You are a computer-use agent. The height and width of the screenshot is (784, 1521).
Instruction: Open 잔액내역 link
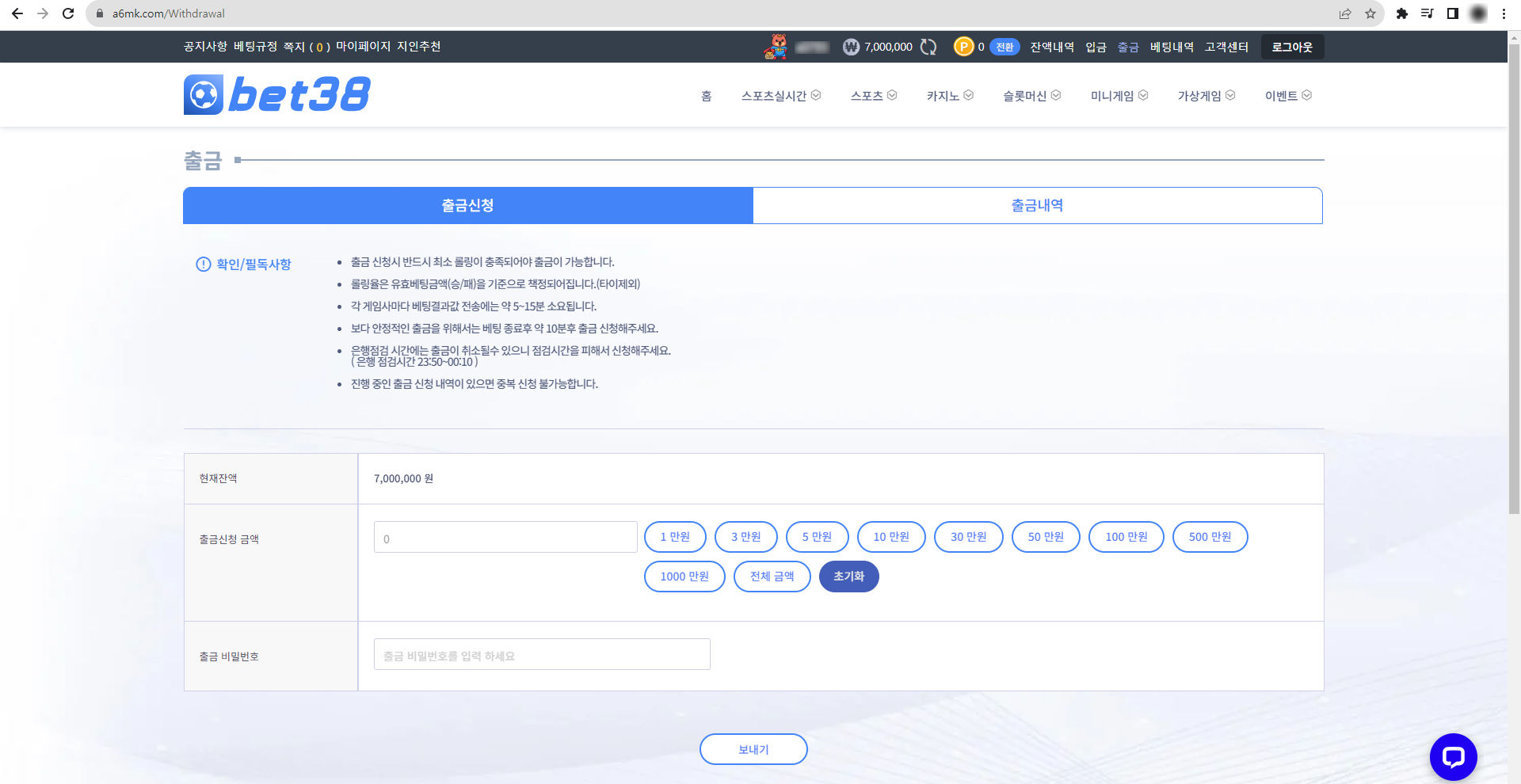pyautogui.click(x=1052, y=48)
